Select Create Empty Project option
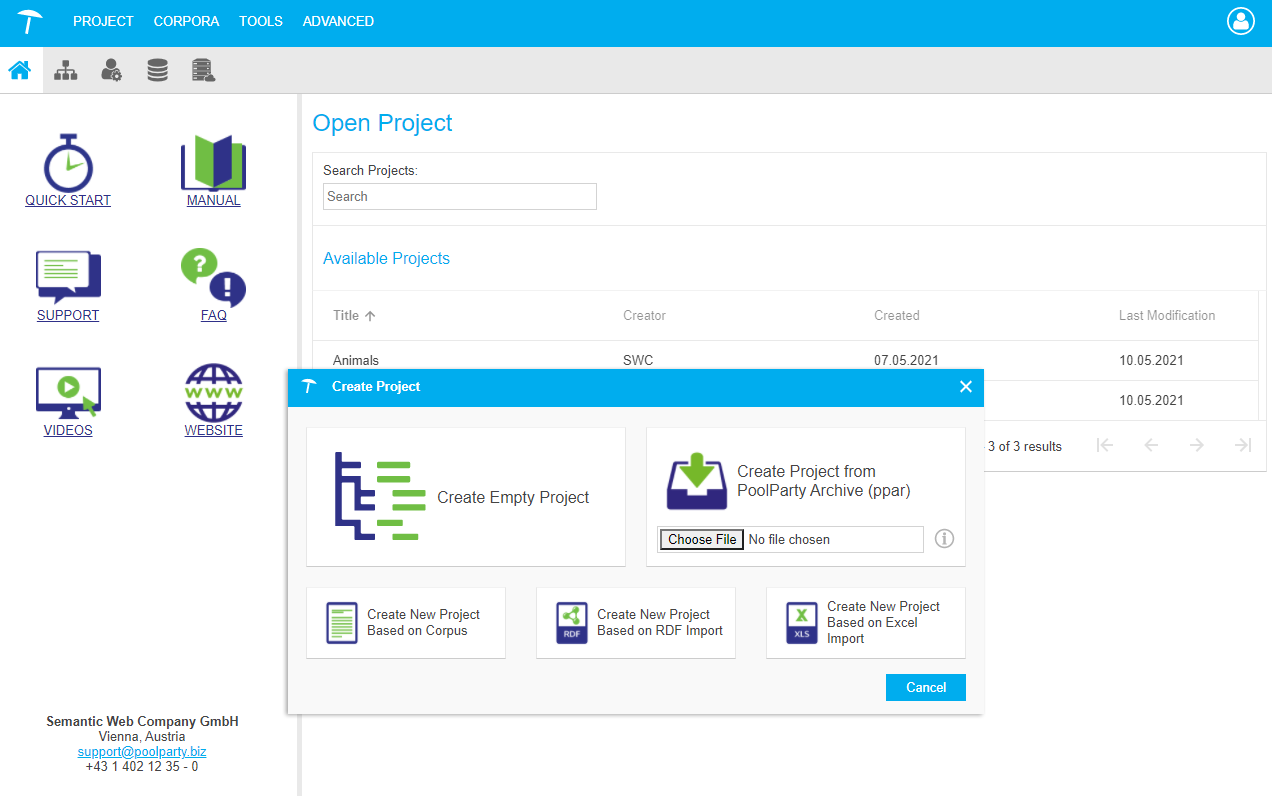This screenshot has height=796, width=1272. pos(466,497)
